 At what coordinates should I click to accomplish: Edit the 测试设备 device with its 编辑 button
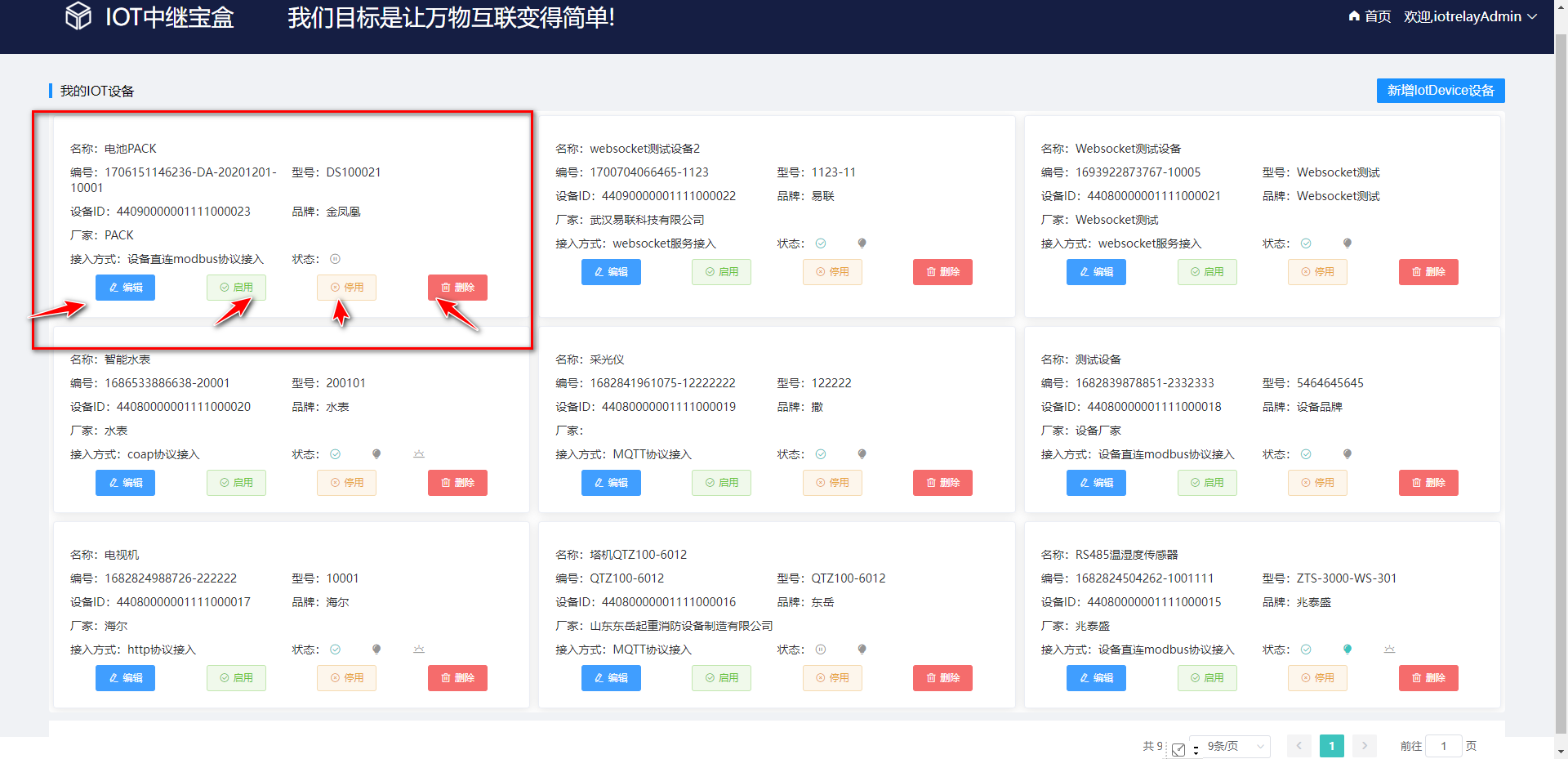click(x=1096, y=482)
